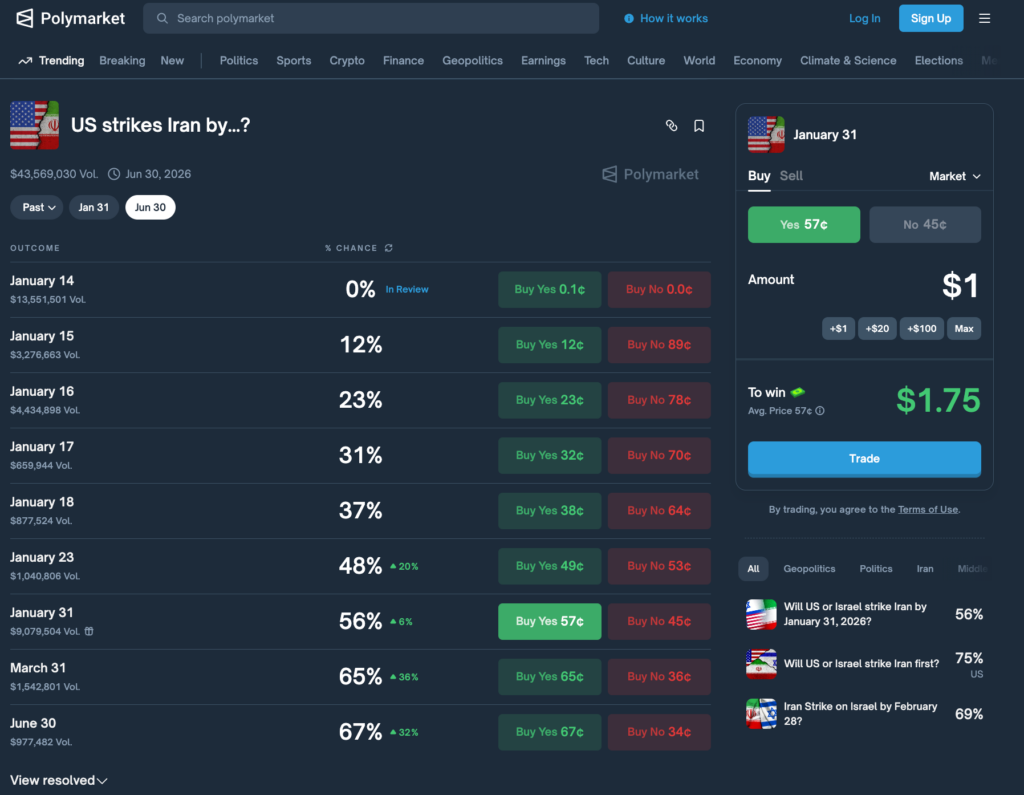Open the Terms of Use link
Image resolution: width=1024 pixels, height=795 pixels.
(927, 510)
